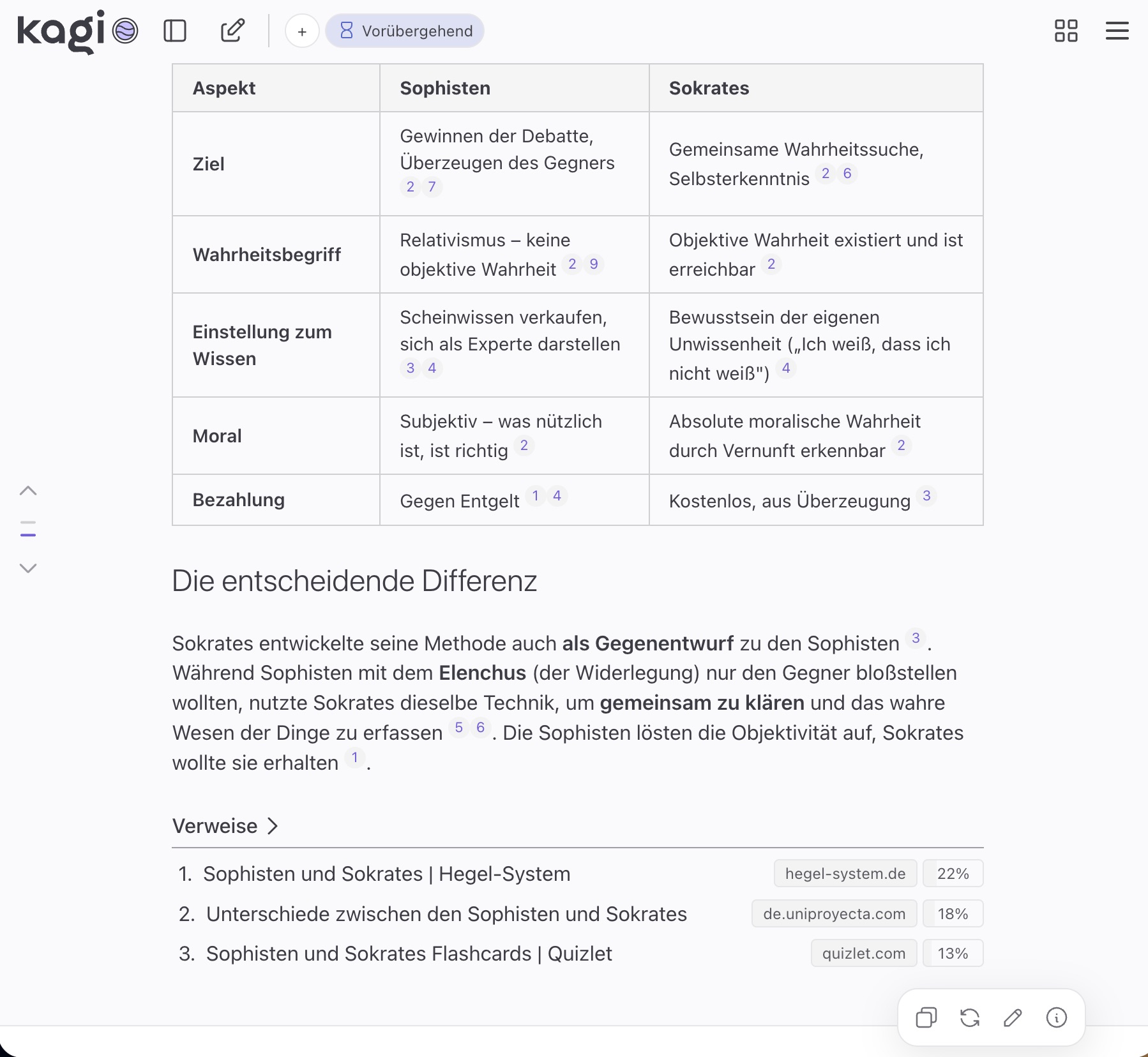Toggle the sidebar panel icon
This screenshot has width=1148, height=1057.
[x=174, y=31]
